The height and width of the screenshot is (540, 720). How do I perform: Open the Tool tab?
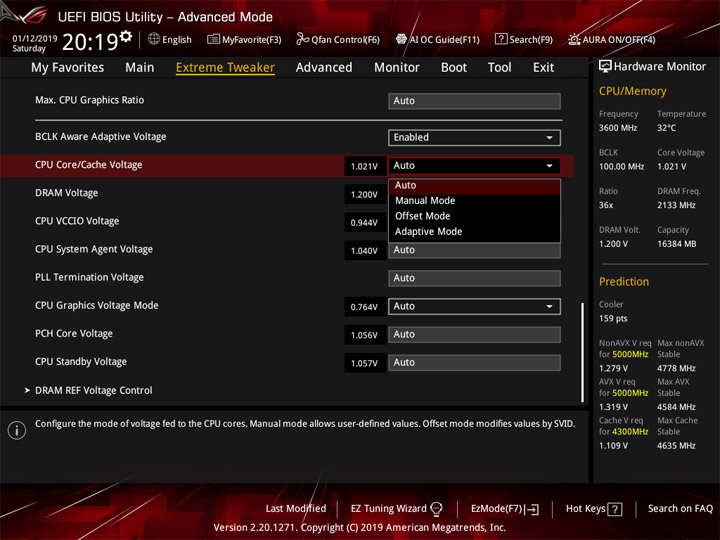(500, 68)
